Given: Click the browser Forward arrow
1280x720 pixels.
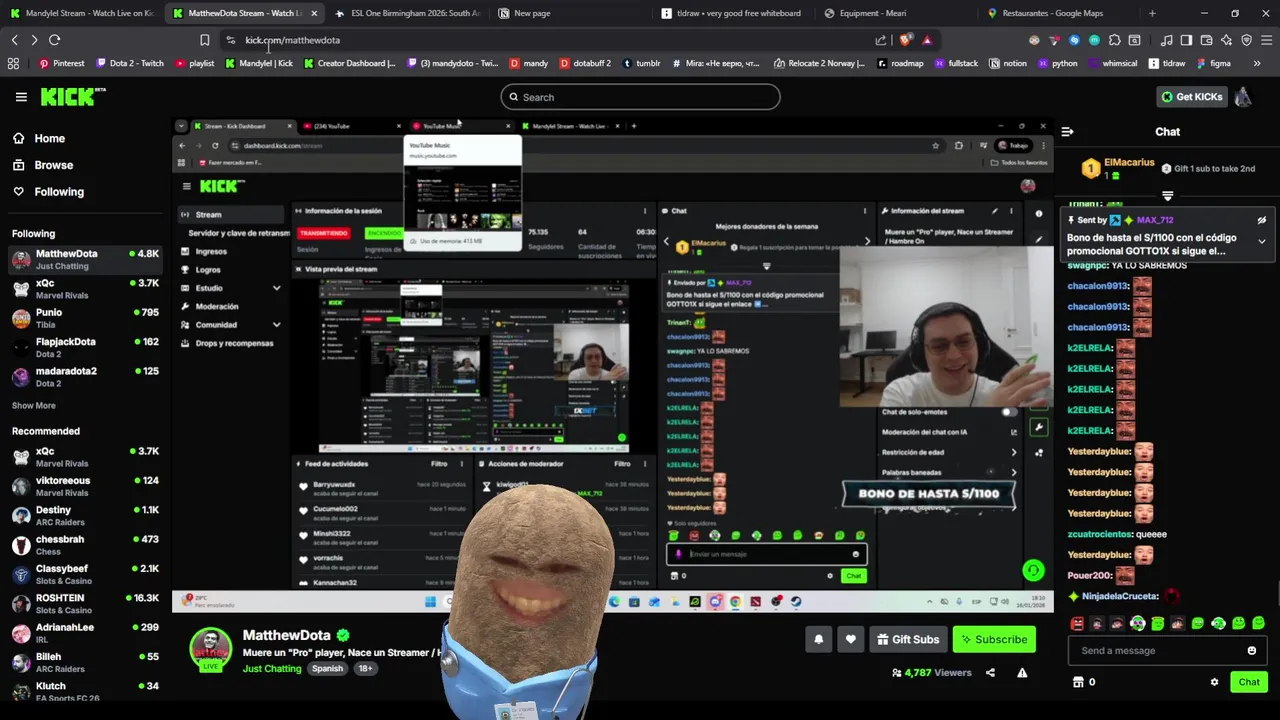Looking at the screenshot, I should [x=34, y=40].
